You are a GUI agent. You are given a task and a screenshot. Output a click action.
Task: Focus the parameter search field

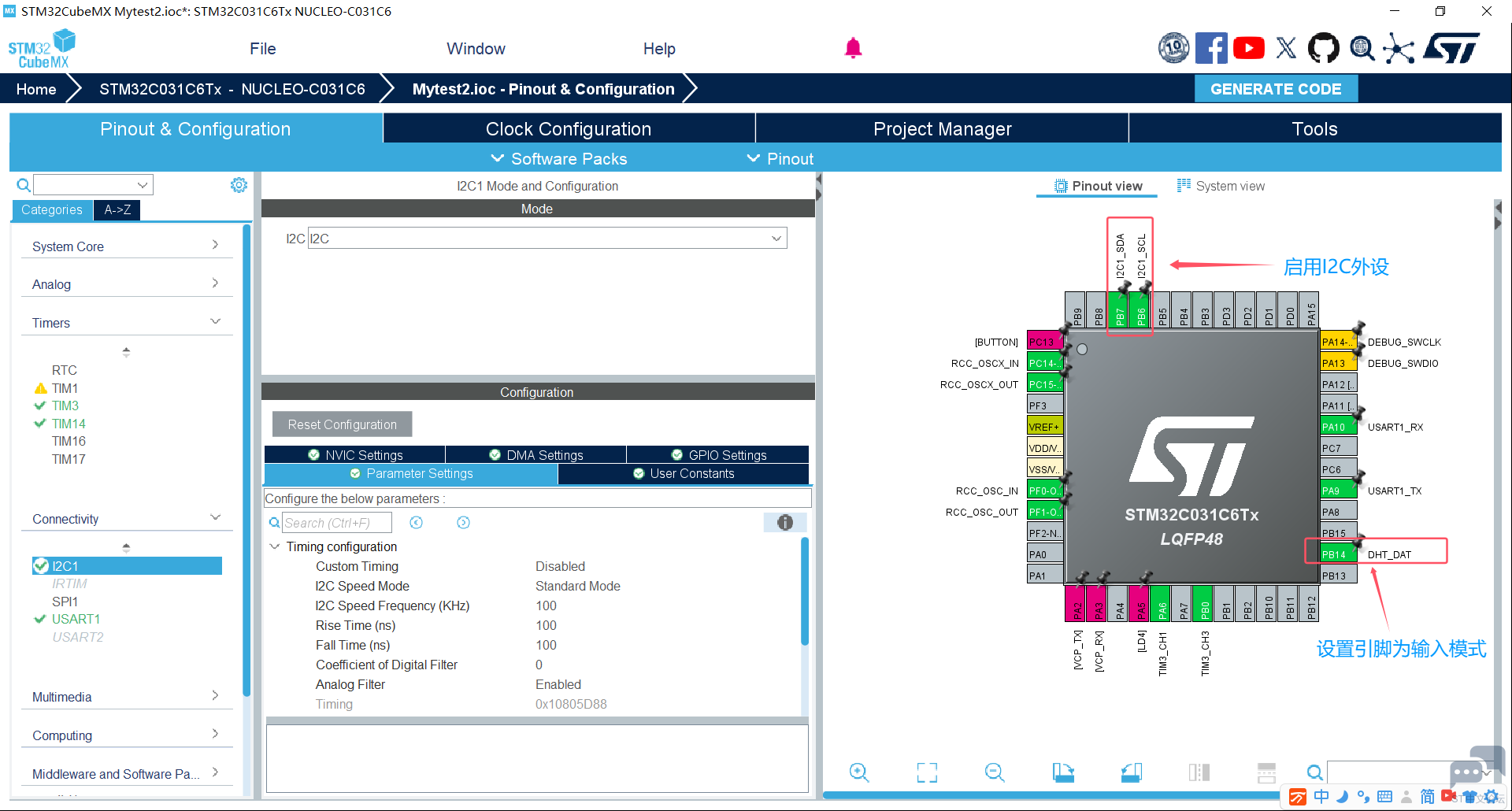point(337,523)
